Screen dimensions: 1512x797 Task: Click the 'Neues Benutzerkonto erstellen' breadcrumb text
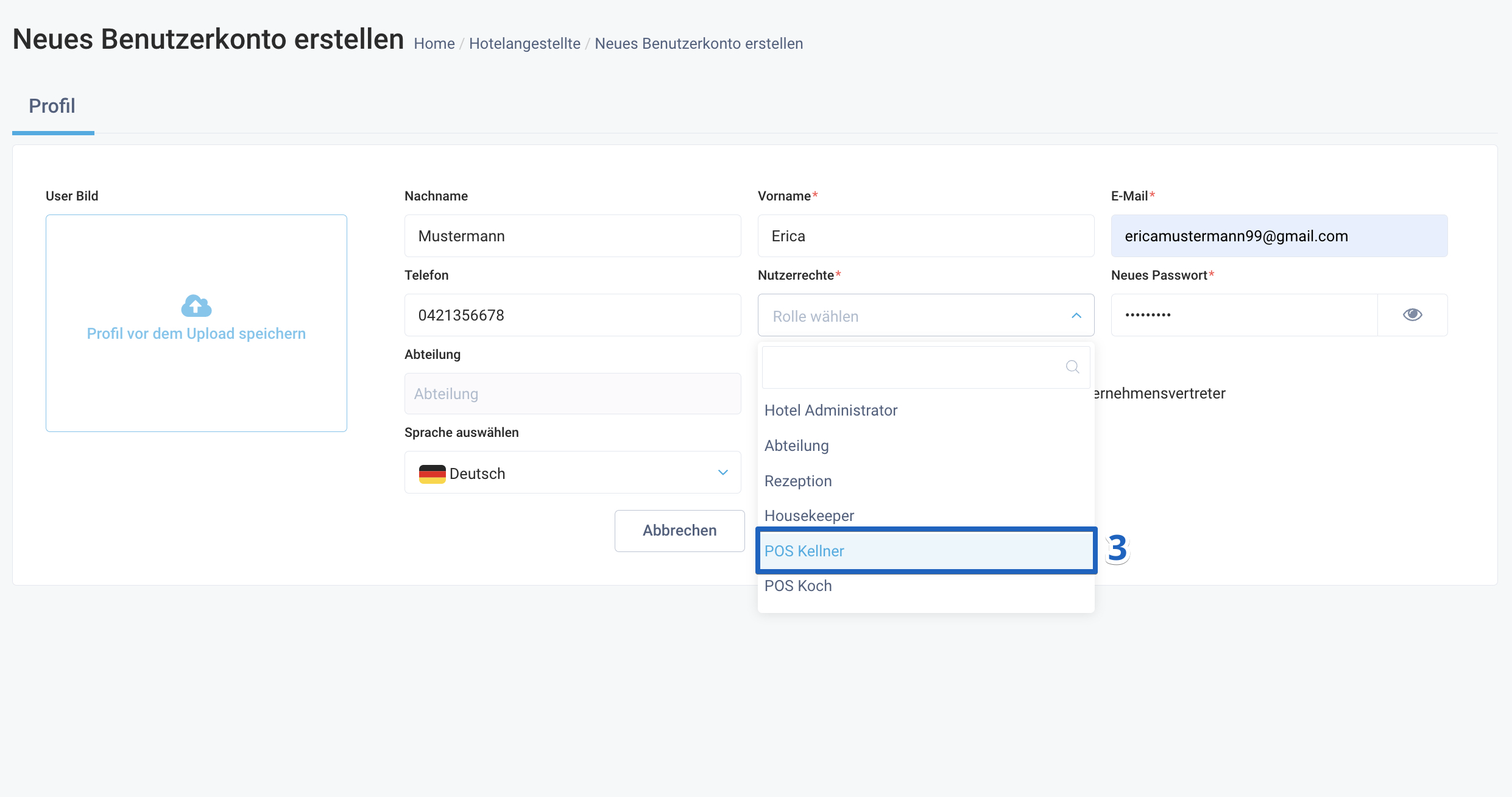pyautogui.click(x=699, y=44)
